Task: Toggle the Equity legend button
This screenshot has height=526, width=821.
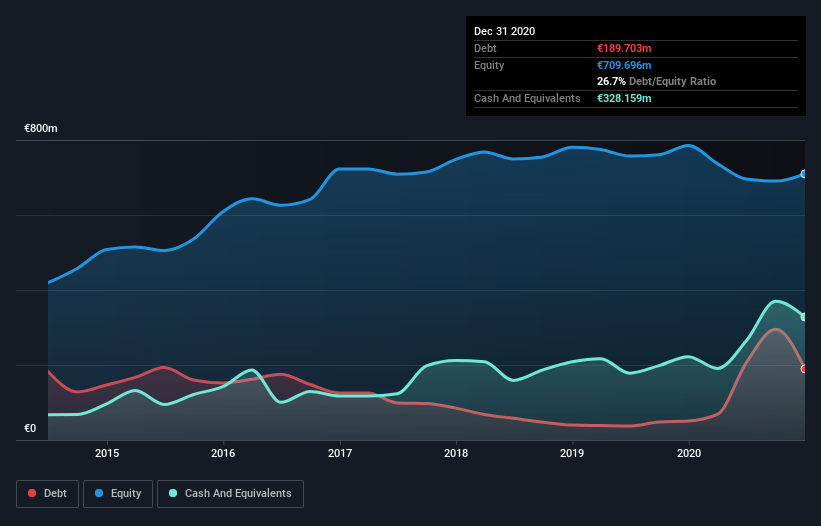Action: click(x=118, y=494)
